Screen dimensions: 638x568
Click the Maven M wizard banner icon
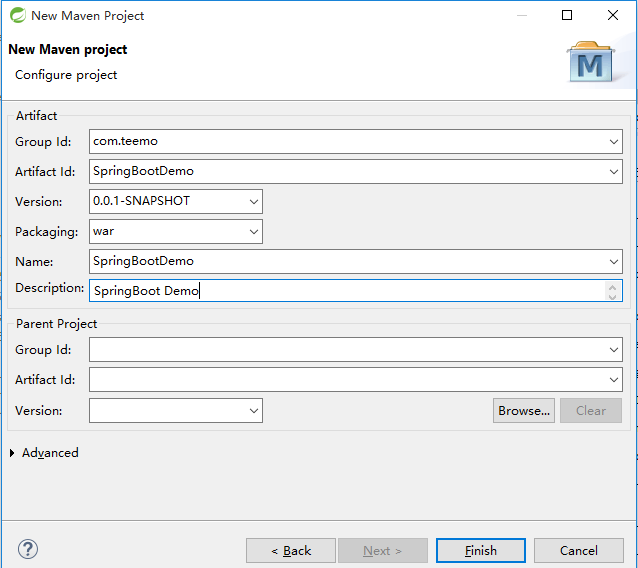(x=590, y=62)
